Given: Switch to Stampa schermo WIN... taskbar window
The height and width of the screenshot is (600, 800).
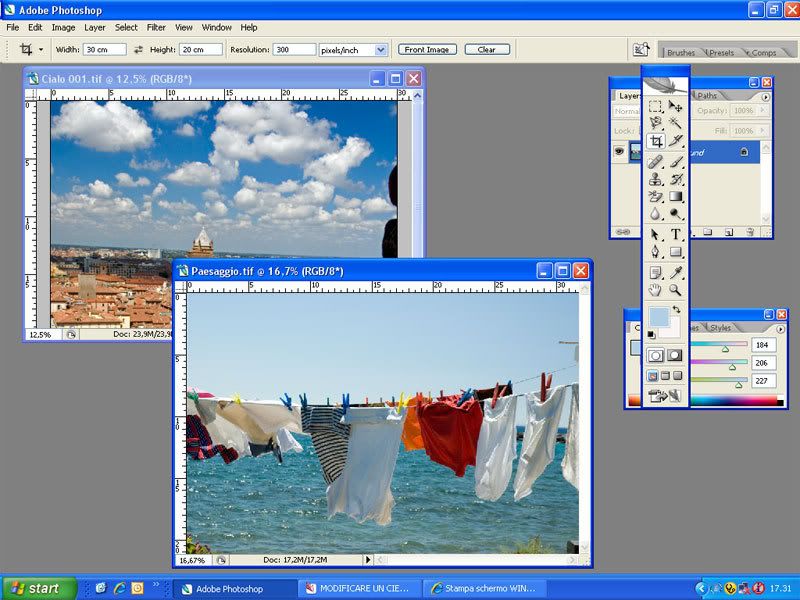Looking at the screenshot, I should (485, 589).
